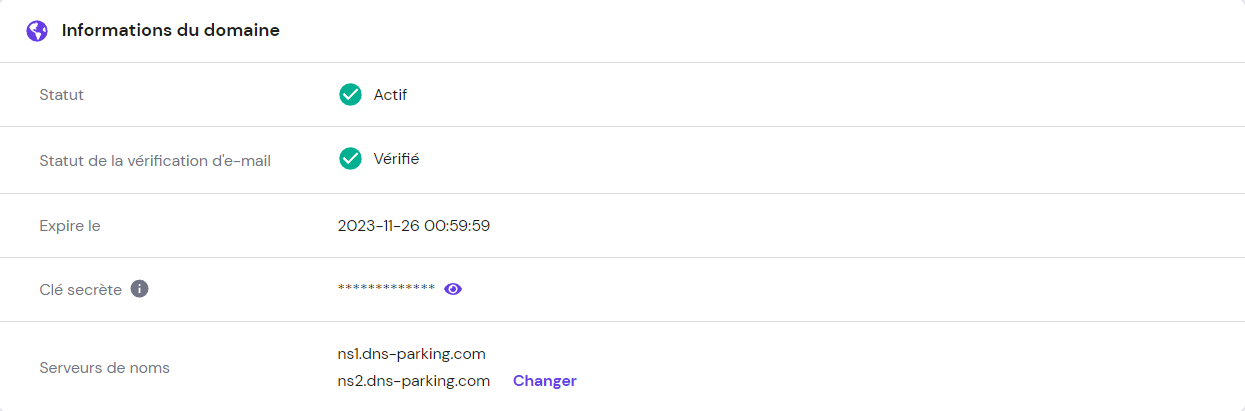This screenshot has width=1245, height=411.
Task: Click the expiry date 2023-11-26 00:59:59
Action: [x=414, y=226]
